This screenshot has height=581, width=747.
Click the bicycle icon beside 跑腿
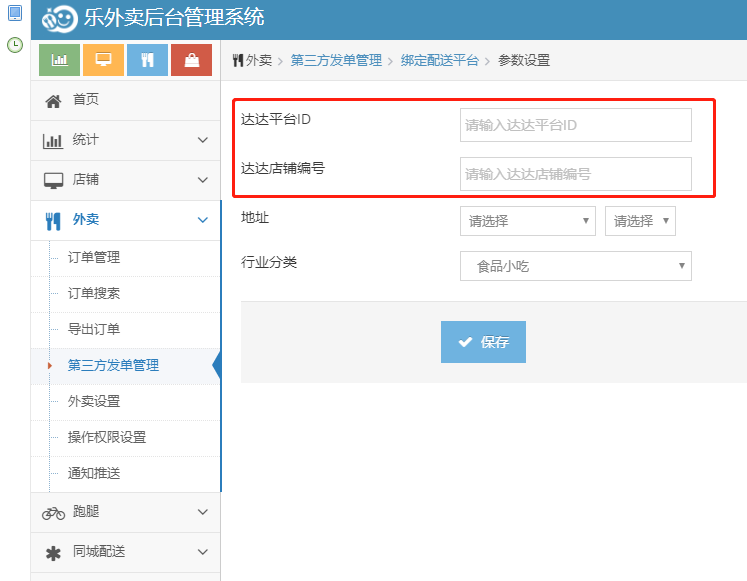tap(53, 513)
